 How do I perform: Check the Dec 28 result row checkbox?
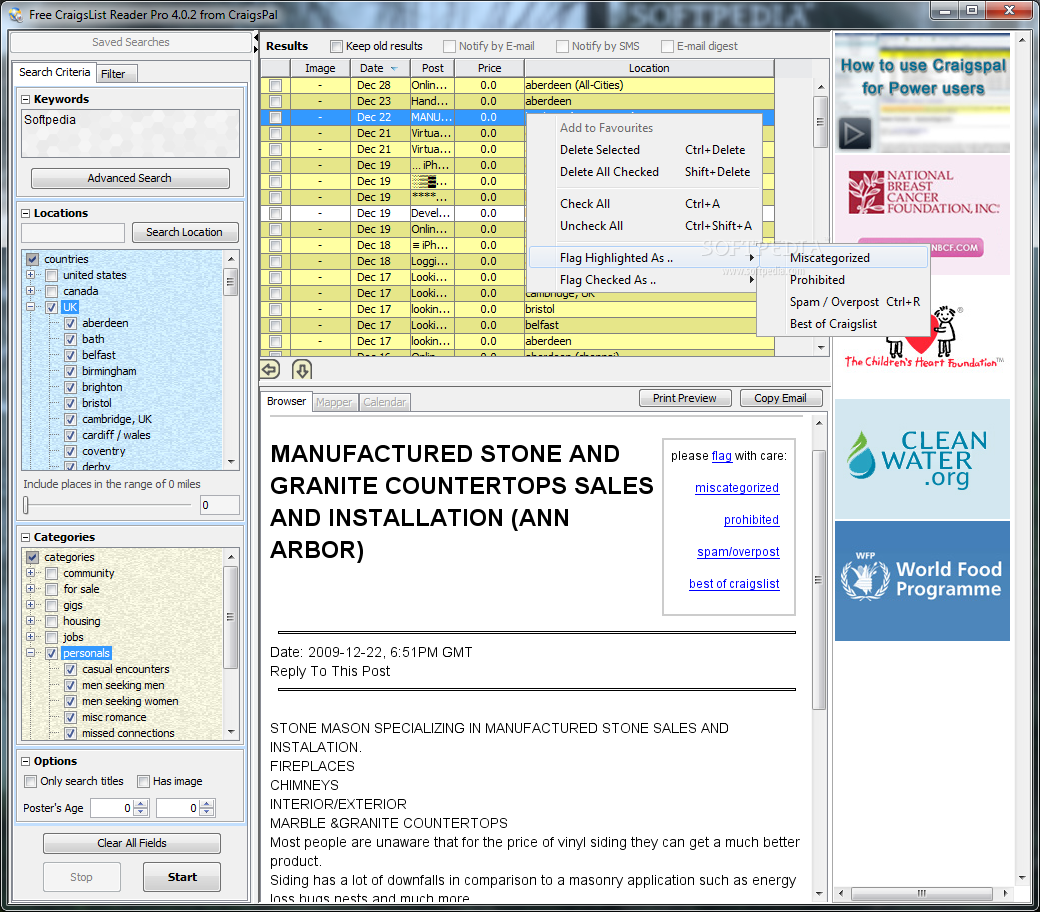[x=275, y=86]
